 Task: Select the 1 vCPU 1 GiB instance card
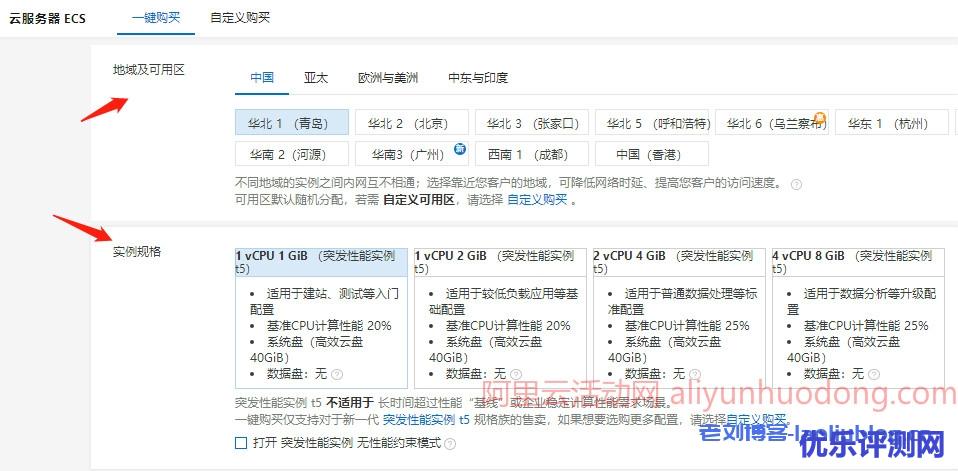point(321,318)
